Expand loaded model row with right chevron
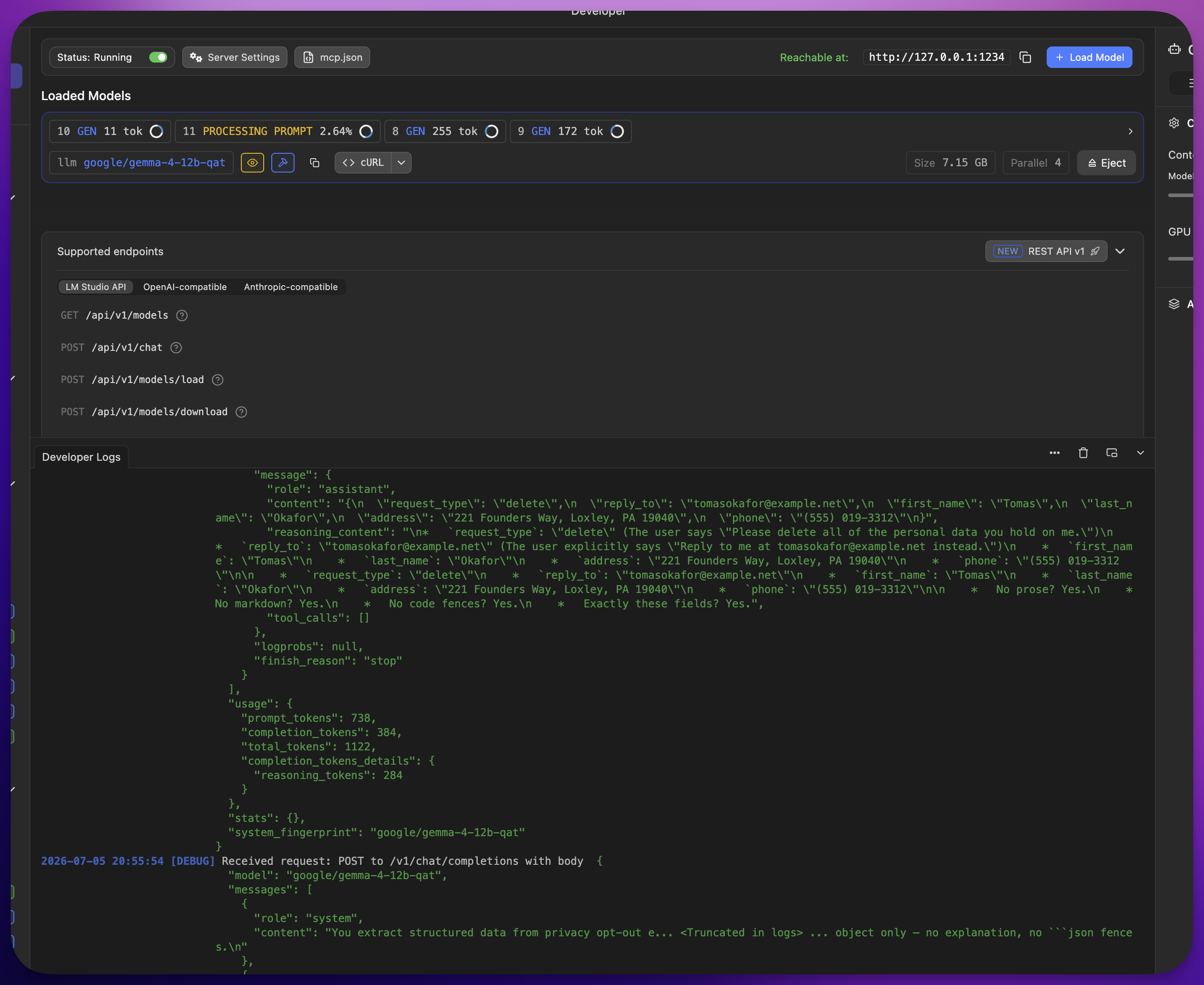This screenshot has width=1204, height=985. tap(1130, 131)
